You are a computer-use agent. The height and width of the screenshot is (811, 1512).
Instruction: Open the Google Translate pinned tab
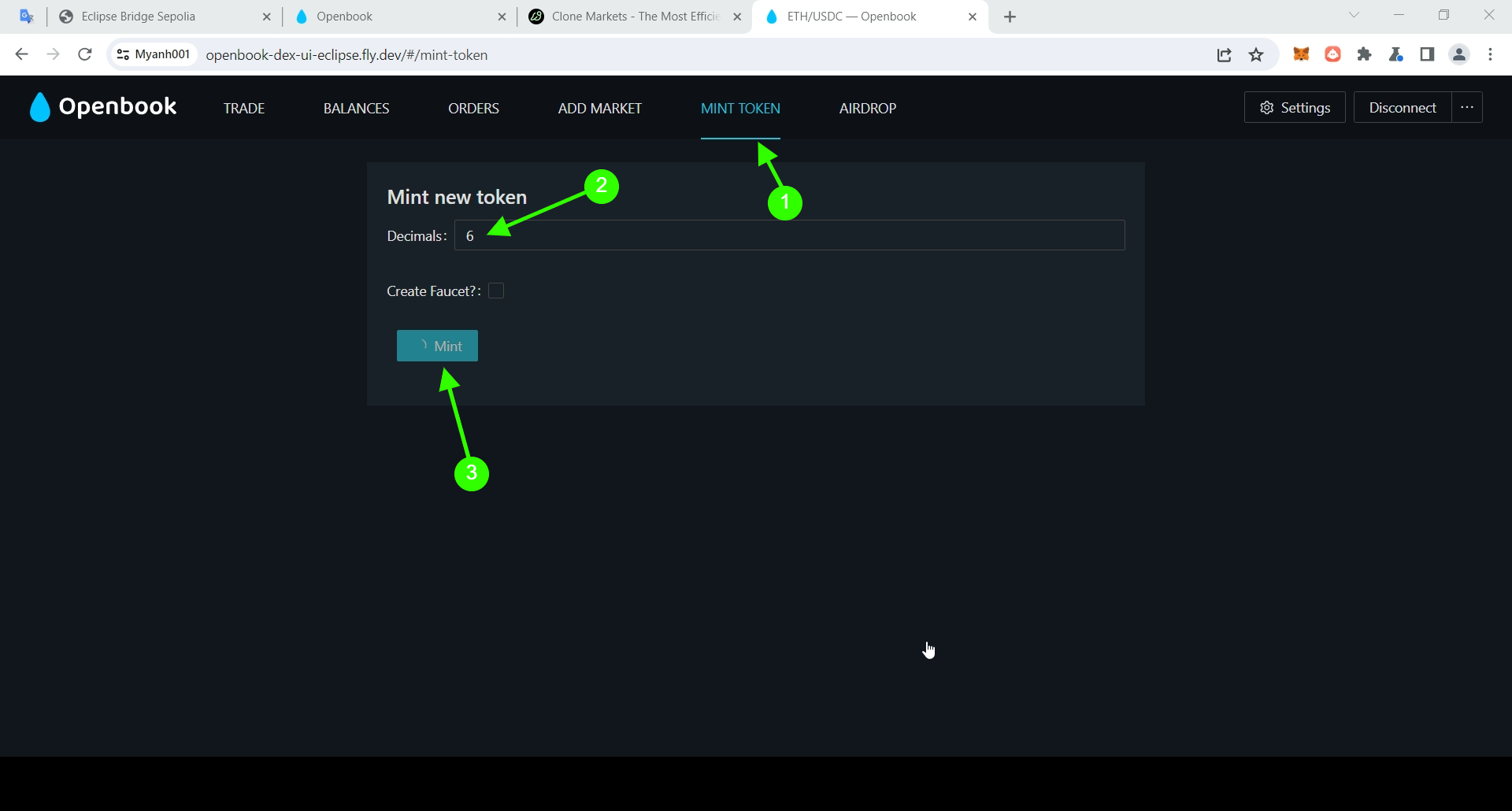pyautogui.click(x=26, y=17)
